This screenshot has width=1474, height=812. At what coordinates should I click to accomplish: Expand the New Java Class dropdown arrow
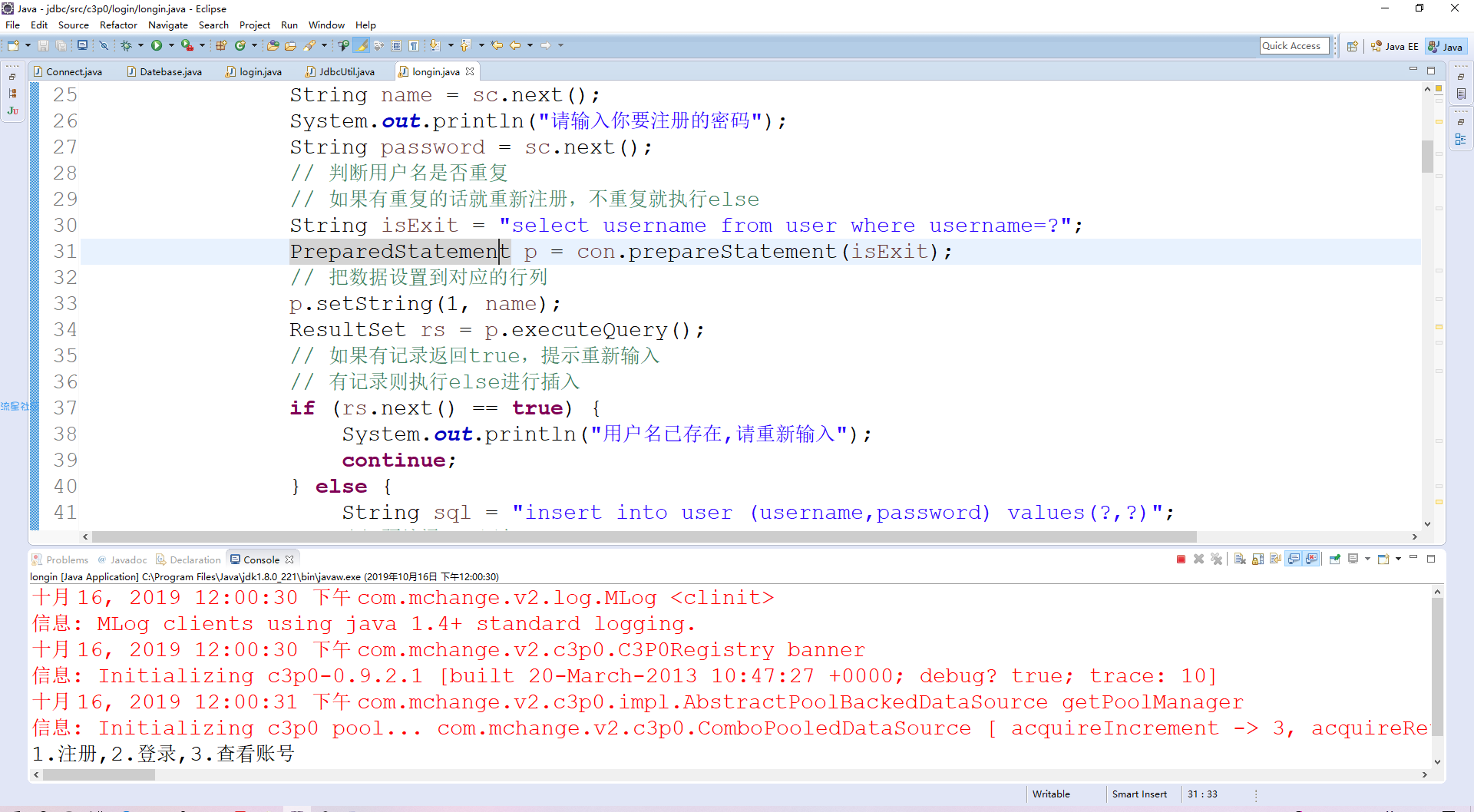tap(254, 46)
